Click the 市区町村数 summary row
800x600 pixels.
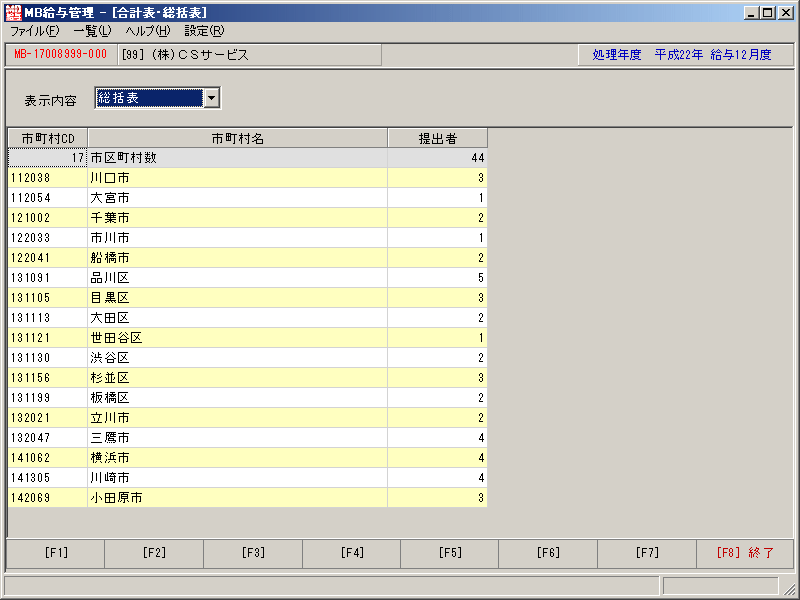[247, 158]
